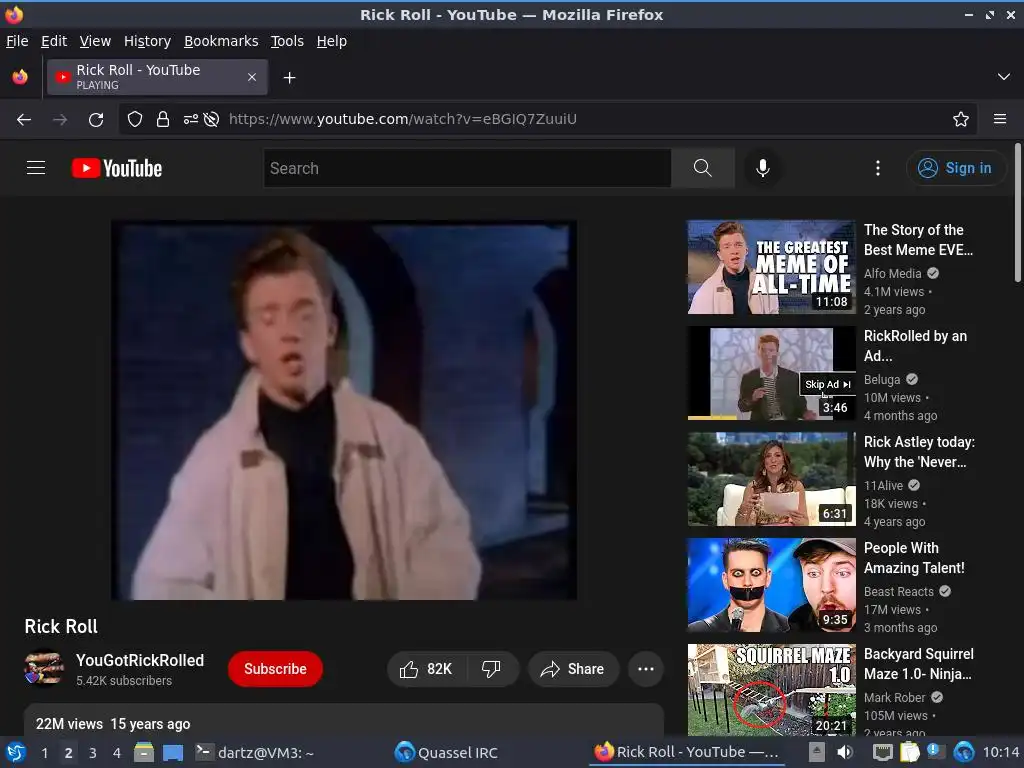The height and width of the screenshot is (768, 1024).
Task: Open the Bookmarks menu
Action: pyautogui.click(x=221, y=41)
